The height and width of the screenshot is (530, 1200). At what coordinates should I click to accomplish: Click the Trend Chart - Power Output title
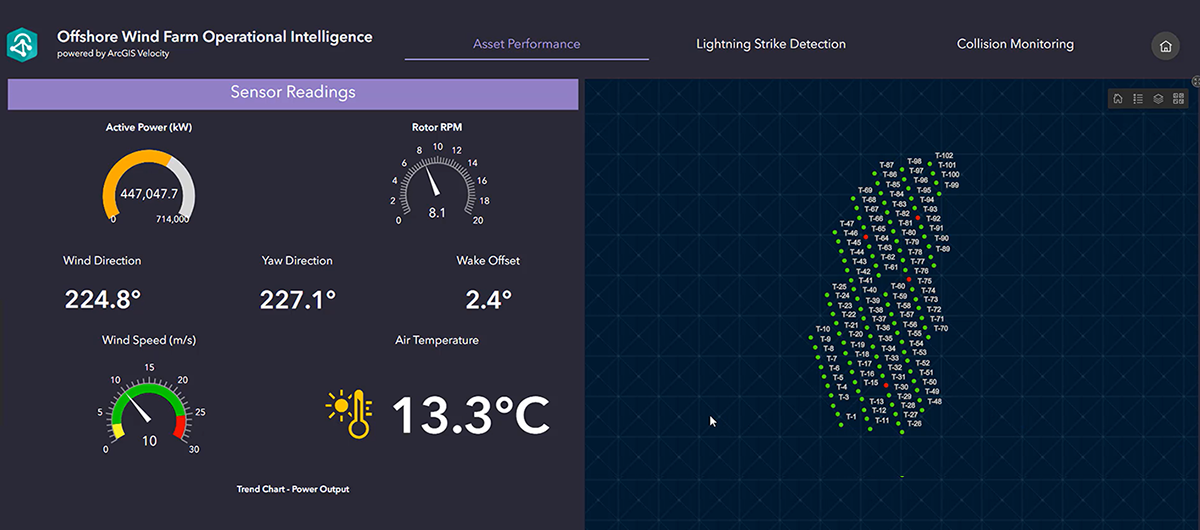(x=293, y=489)
